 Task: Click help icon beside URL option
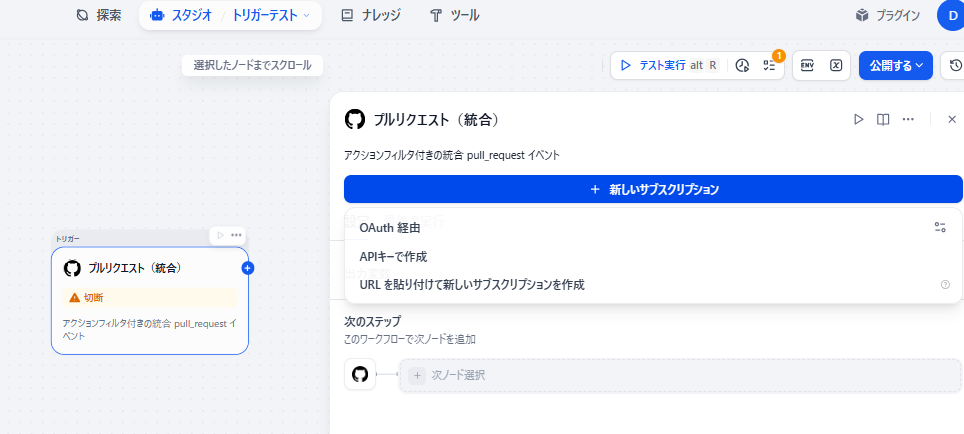click(x=946, y=285)
